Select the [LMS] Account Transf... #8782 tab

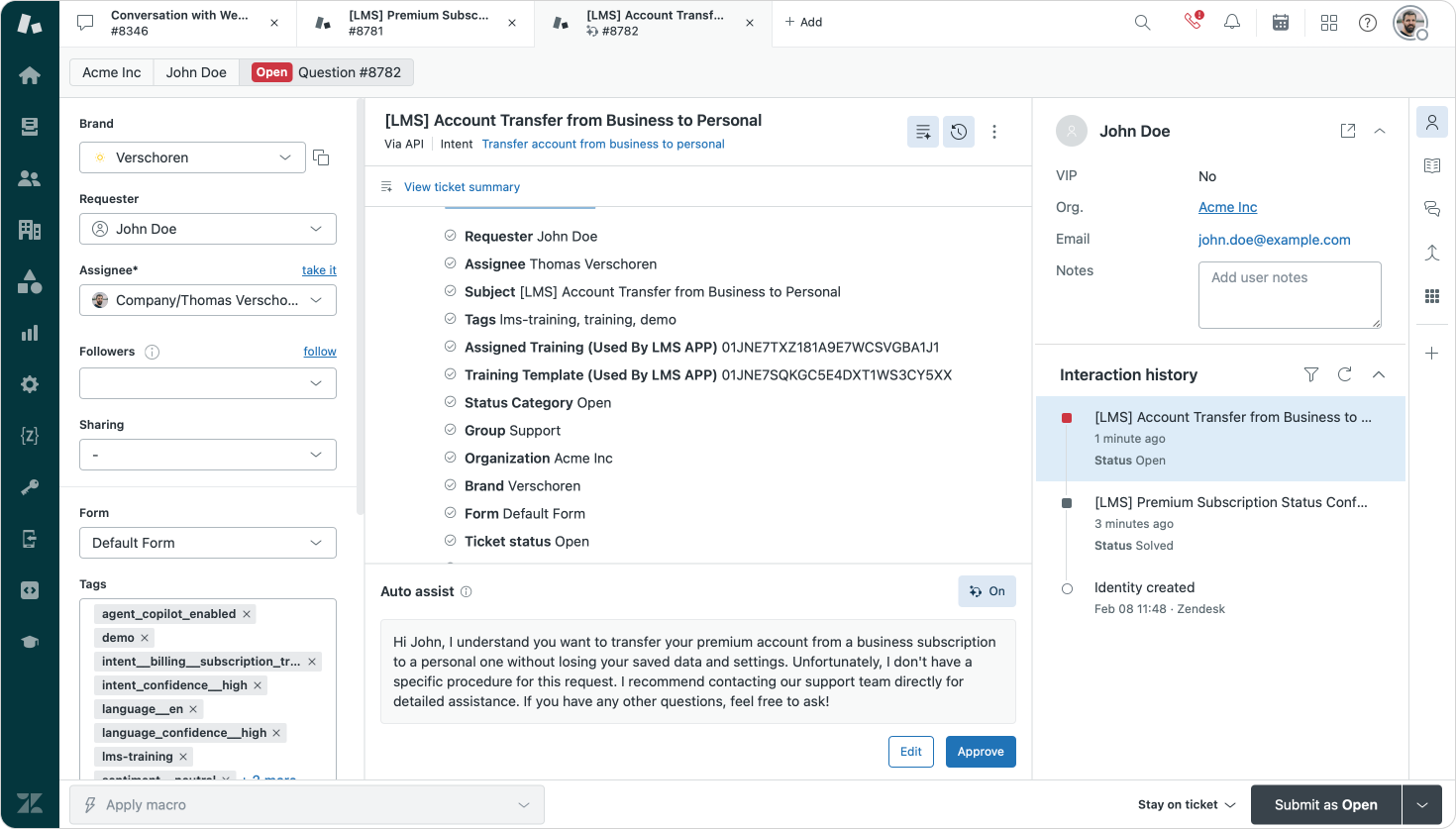(x=654, y=23)
